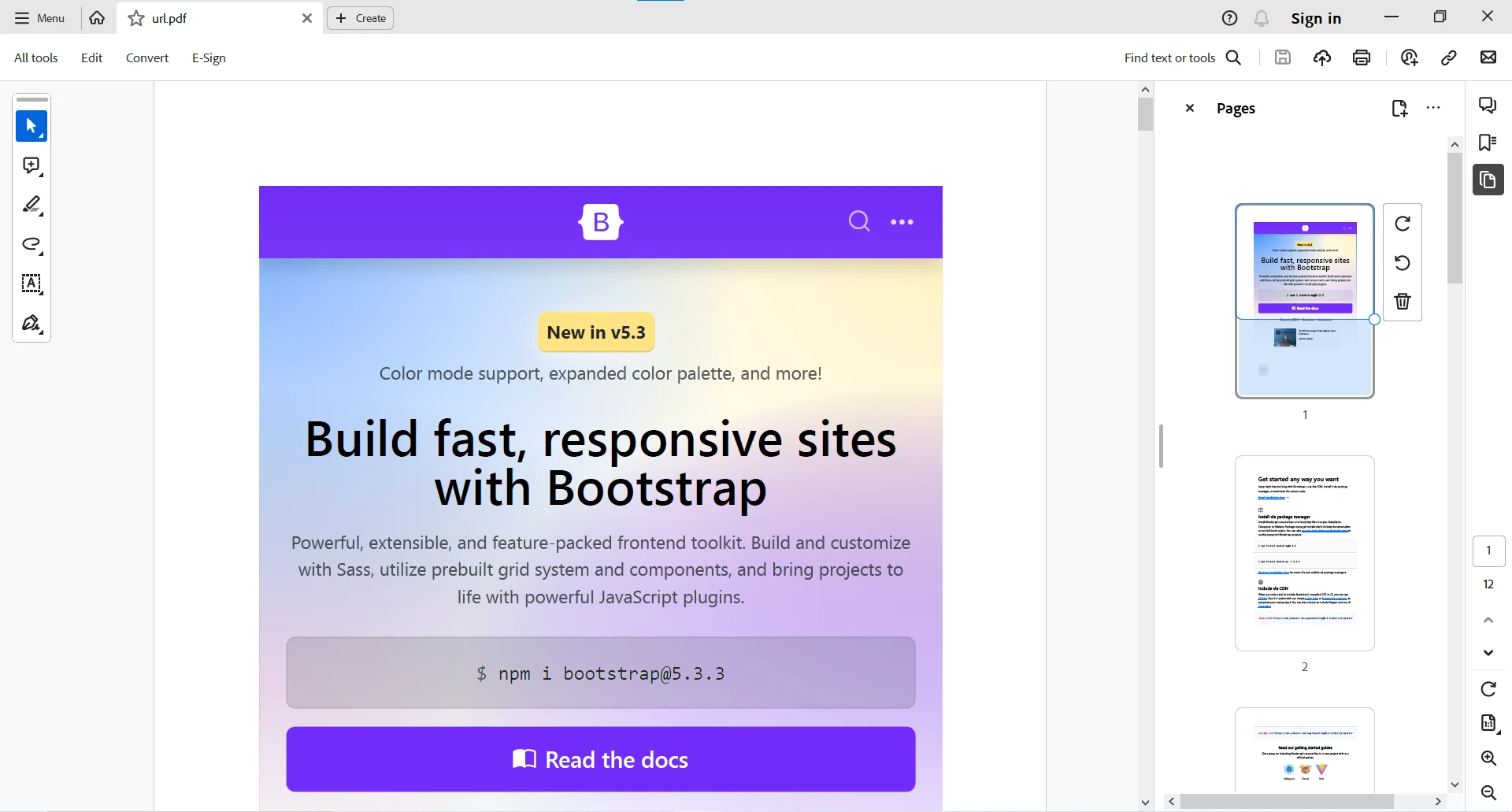Zoom in with the magnifier plus

coord(1488,758)
